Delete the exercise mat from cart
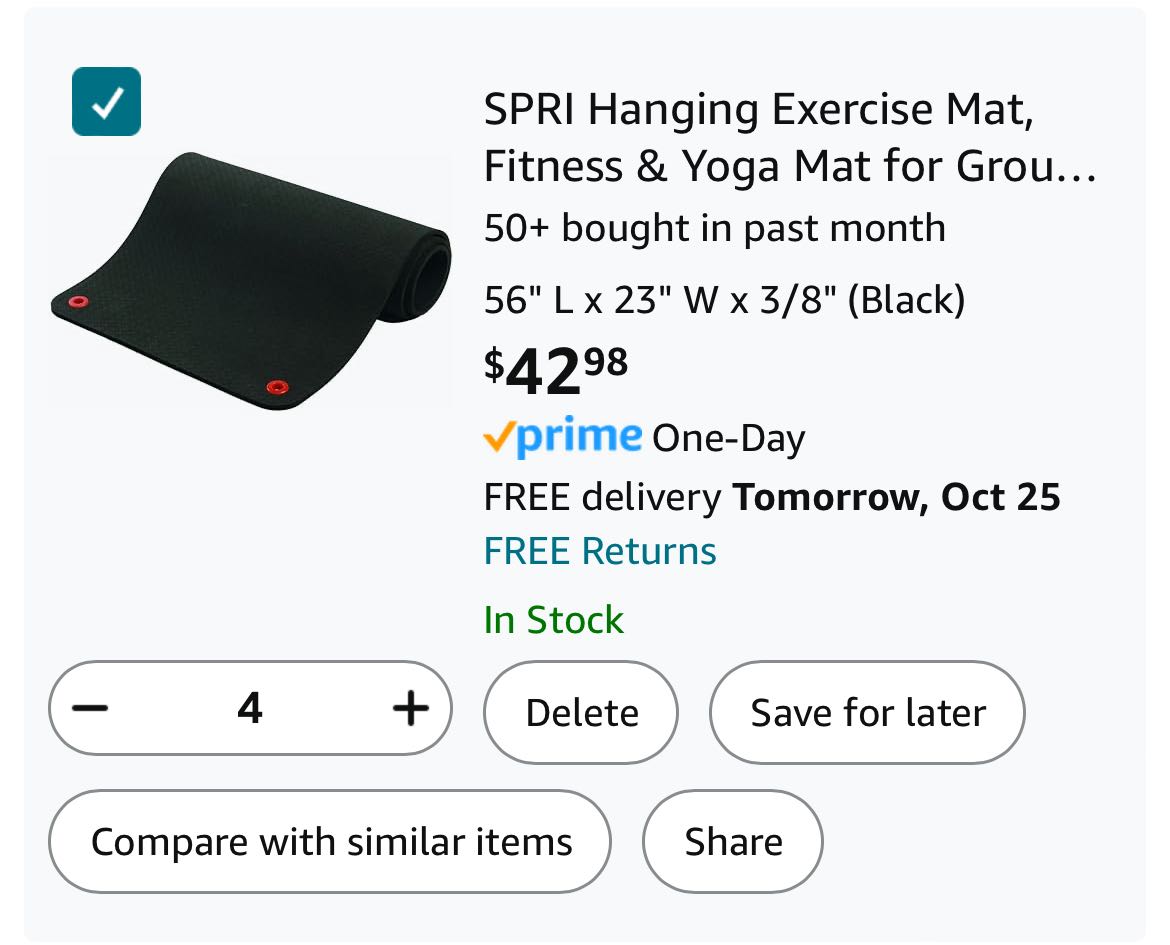This screenshot has width=1170, height=945. (581, 713)
